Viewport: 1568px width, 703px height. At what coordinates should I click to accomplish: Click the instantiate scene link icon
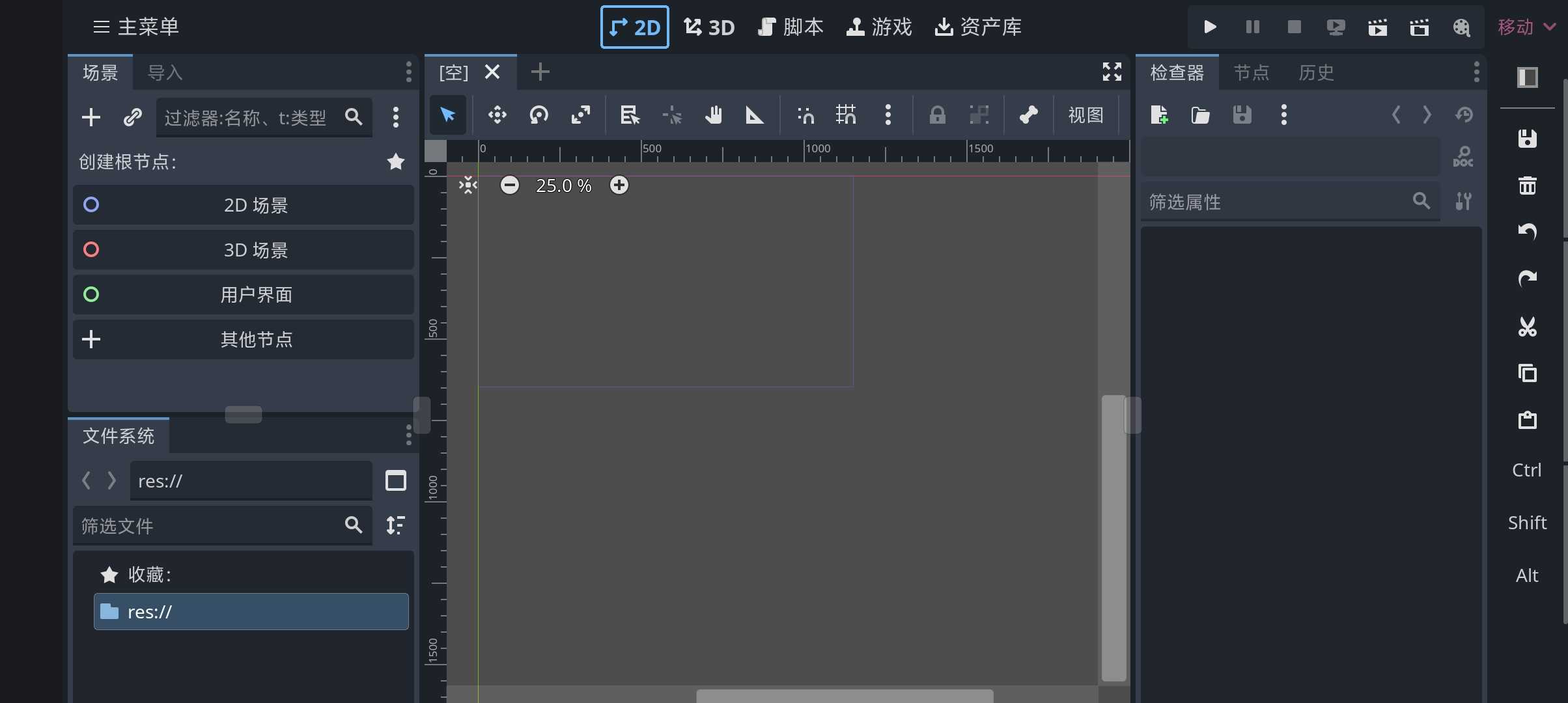tap(132, 117)
